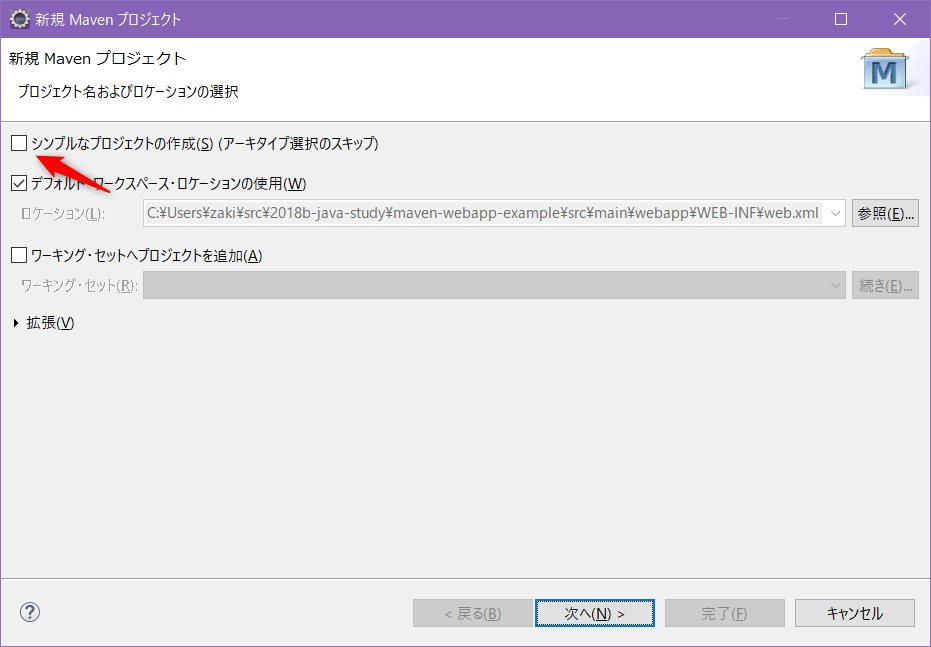
Task: Click the 戻る(B) back button
Action: 473,613
